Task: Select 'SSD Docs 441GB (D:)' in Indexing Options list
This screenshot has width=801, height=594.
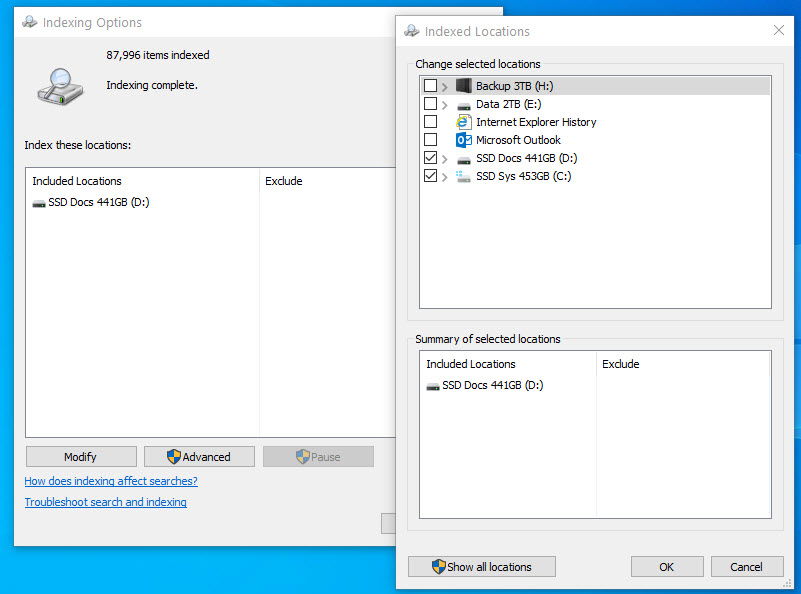Action: [99, 202]
